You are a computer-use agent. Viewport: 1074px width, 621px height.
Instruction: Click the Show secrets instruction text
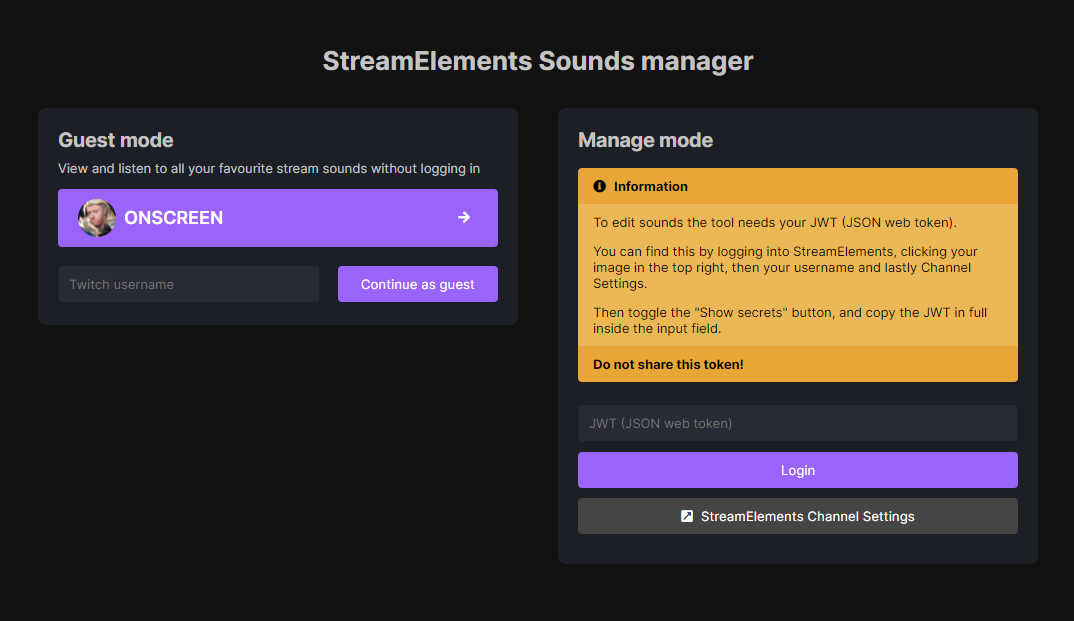pos(789,318)
